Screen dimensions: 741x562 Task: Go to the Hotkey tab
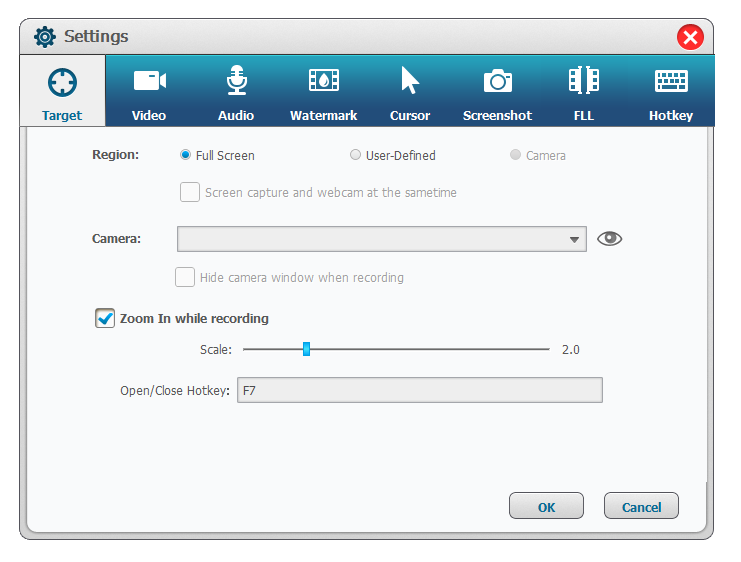pos(671,91)
